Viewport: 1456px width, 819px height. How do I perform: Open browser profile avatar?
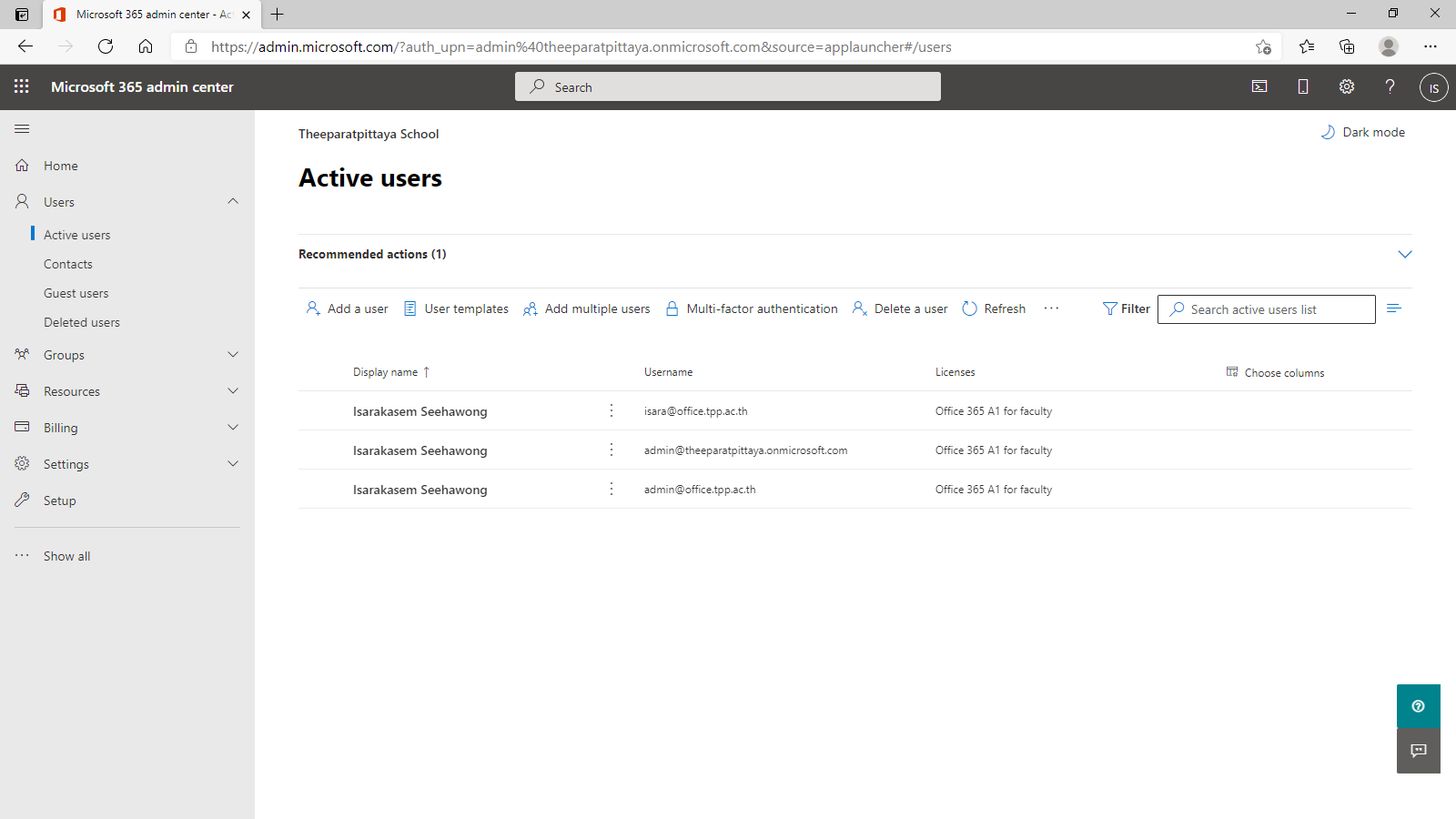click(x=1389, y=46)
